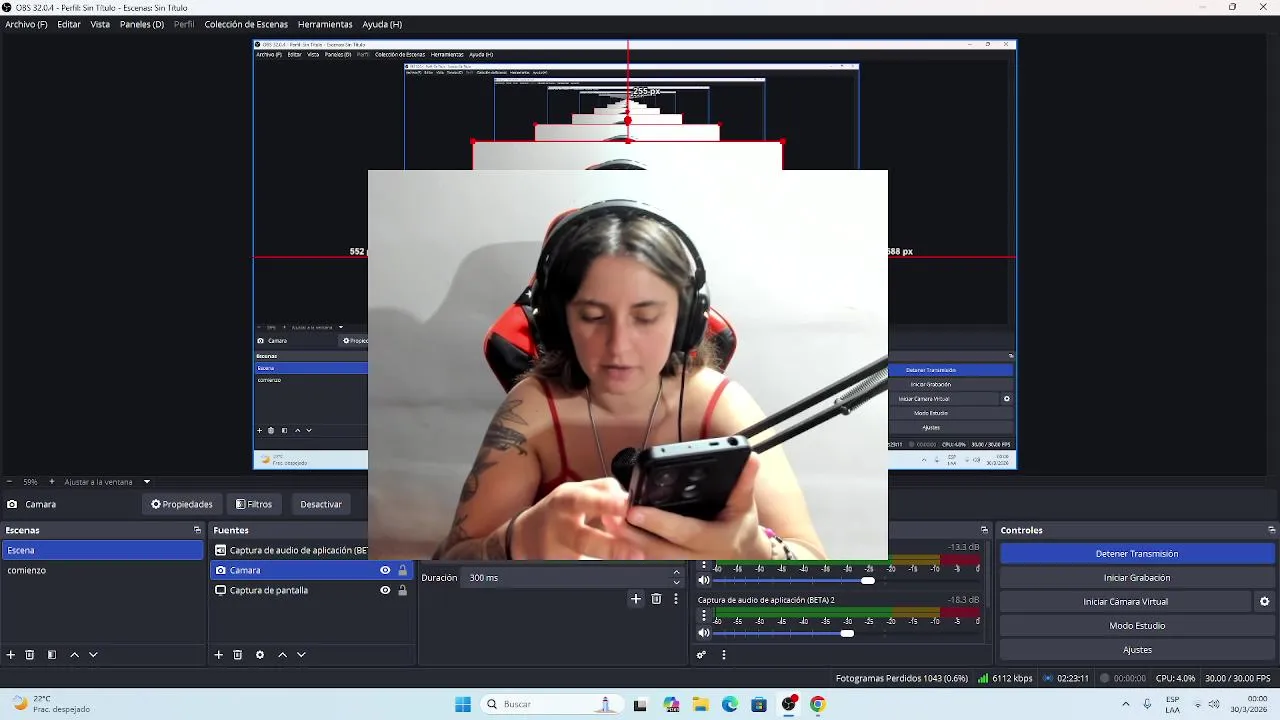Open virtual camera settings gear

(1264, 602)
